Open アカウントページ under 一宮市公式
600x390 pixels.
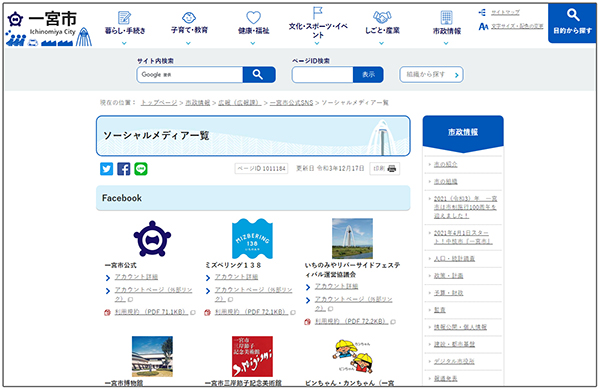tap(153, 294)
